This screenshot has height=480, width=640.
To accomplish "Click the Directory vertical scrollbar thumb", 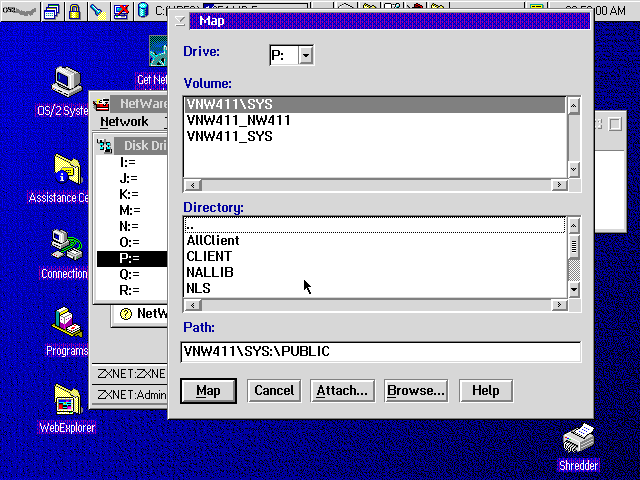I will click(573, 246).
